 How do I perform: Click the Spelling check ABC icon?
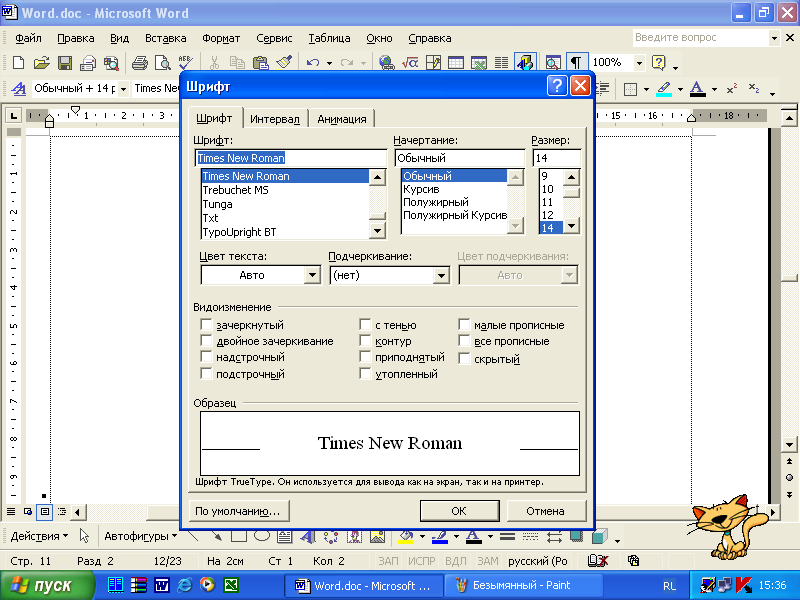tap(185, 63)
